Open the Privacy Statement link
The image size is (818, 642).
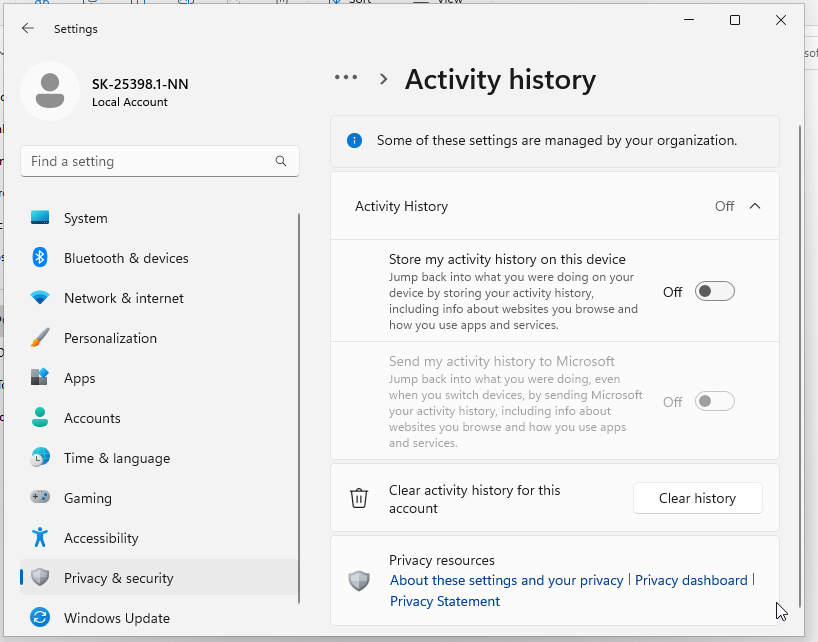[445, 601]
